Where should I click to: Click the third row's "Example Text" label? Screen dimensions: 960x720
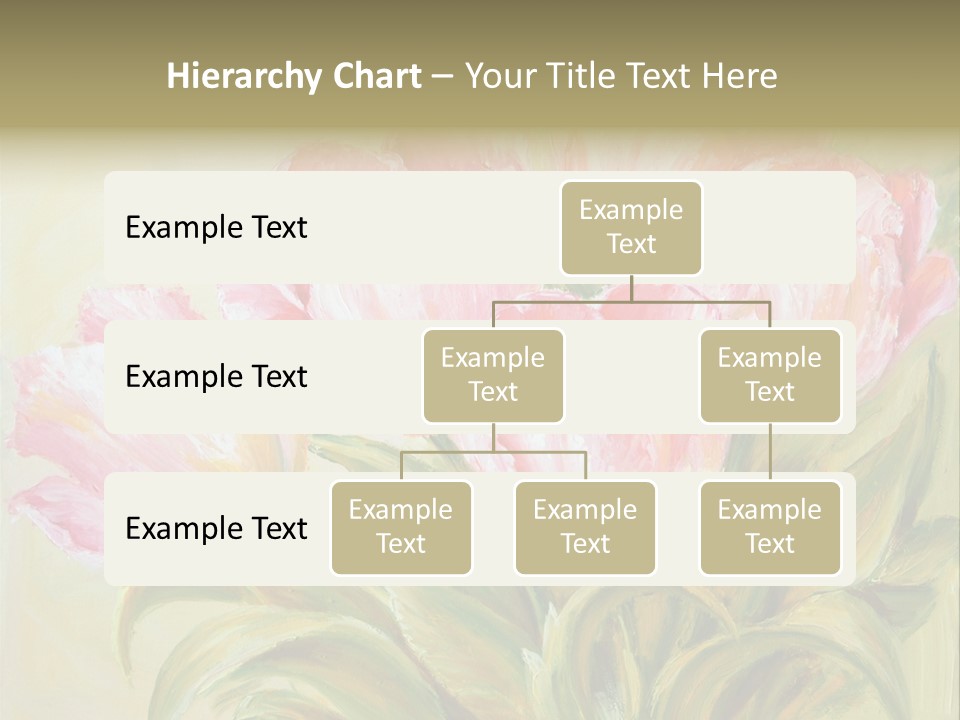(216, 528)
